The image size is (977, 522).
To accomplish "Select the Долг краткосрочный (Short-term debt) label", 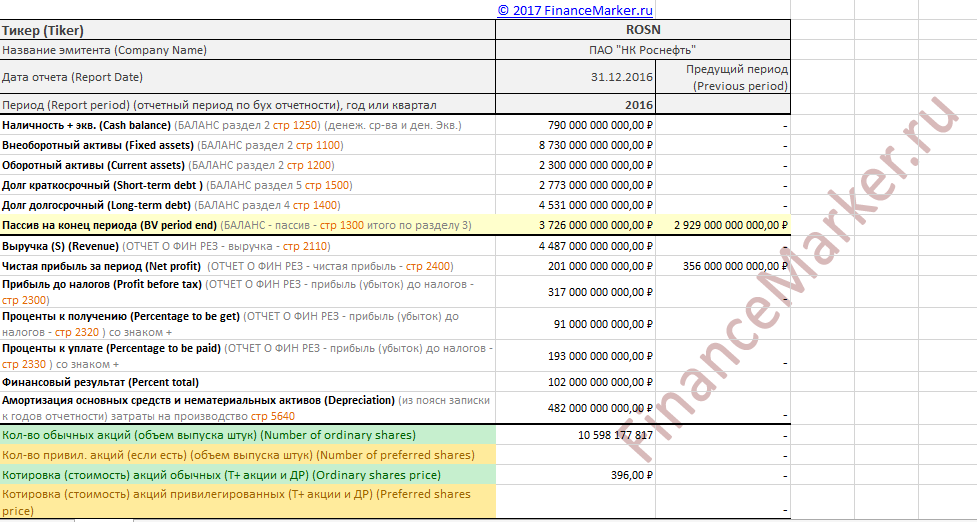I will [248, 185].
